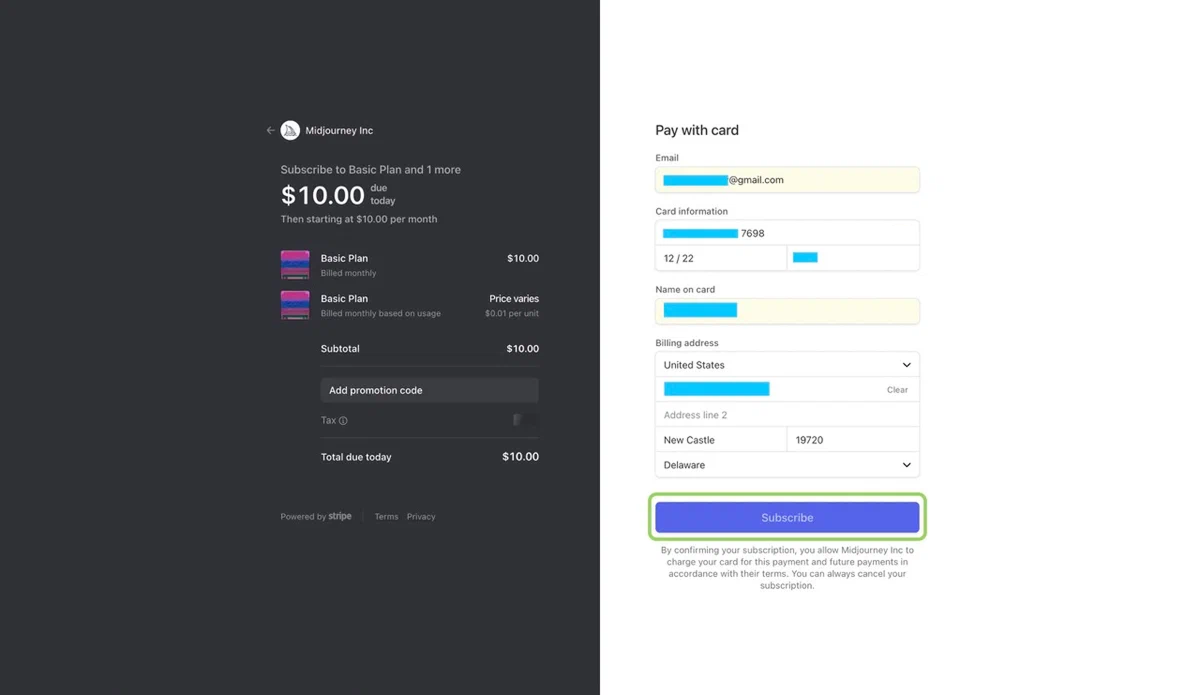Open the Privacy link
The width and height of the screenshot is (1200, 695).
[x=421, y=516]
